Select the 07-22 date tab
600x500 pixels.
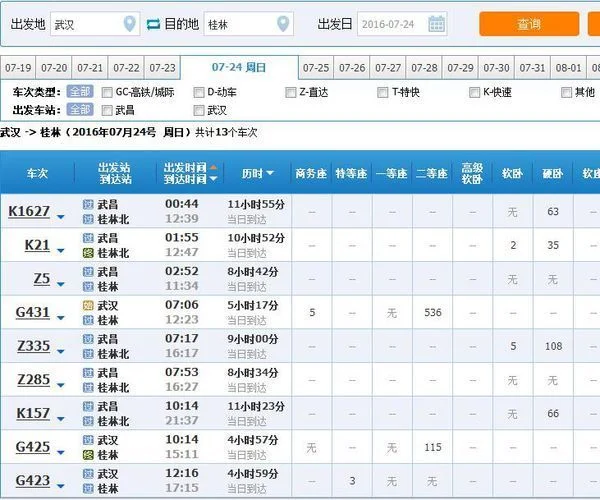[126, 68]
